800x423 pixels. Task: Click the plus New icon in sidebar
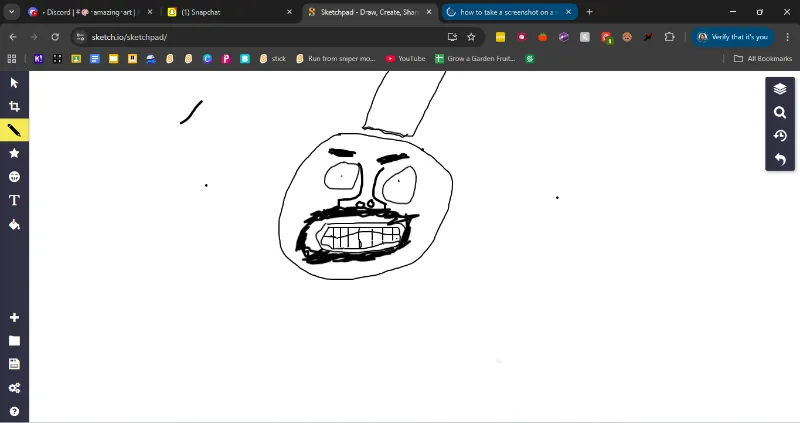14,317
